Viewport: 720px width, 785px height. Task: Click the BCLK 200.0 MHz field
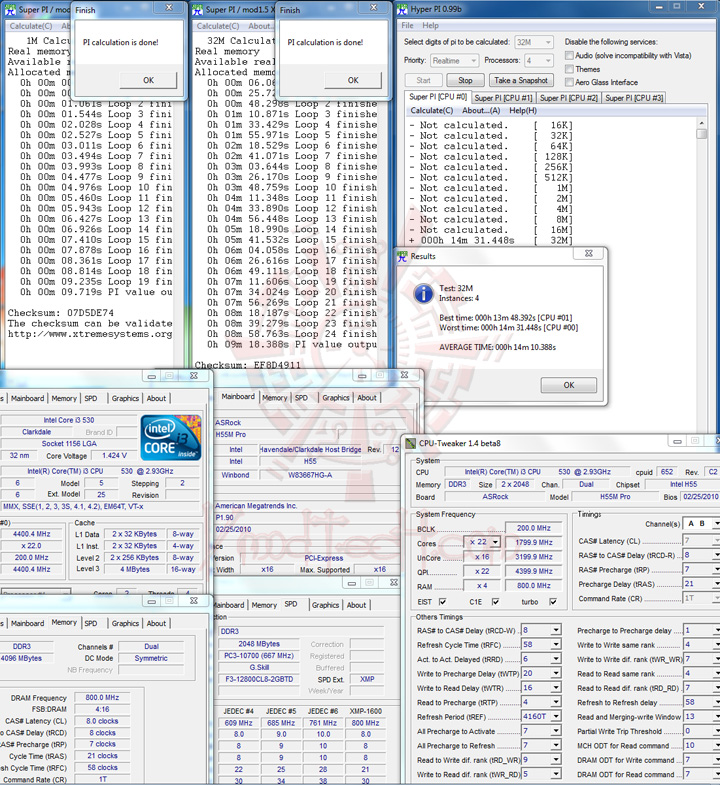pyautogui.click(x=534, y=528)
